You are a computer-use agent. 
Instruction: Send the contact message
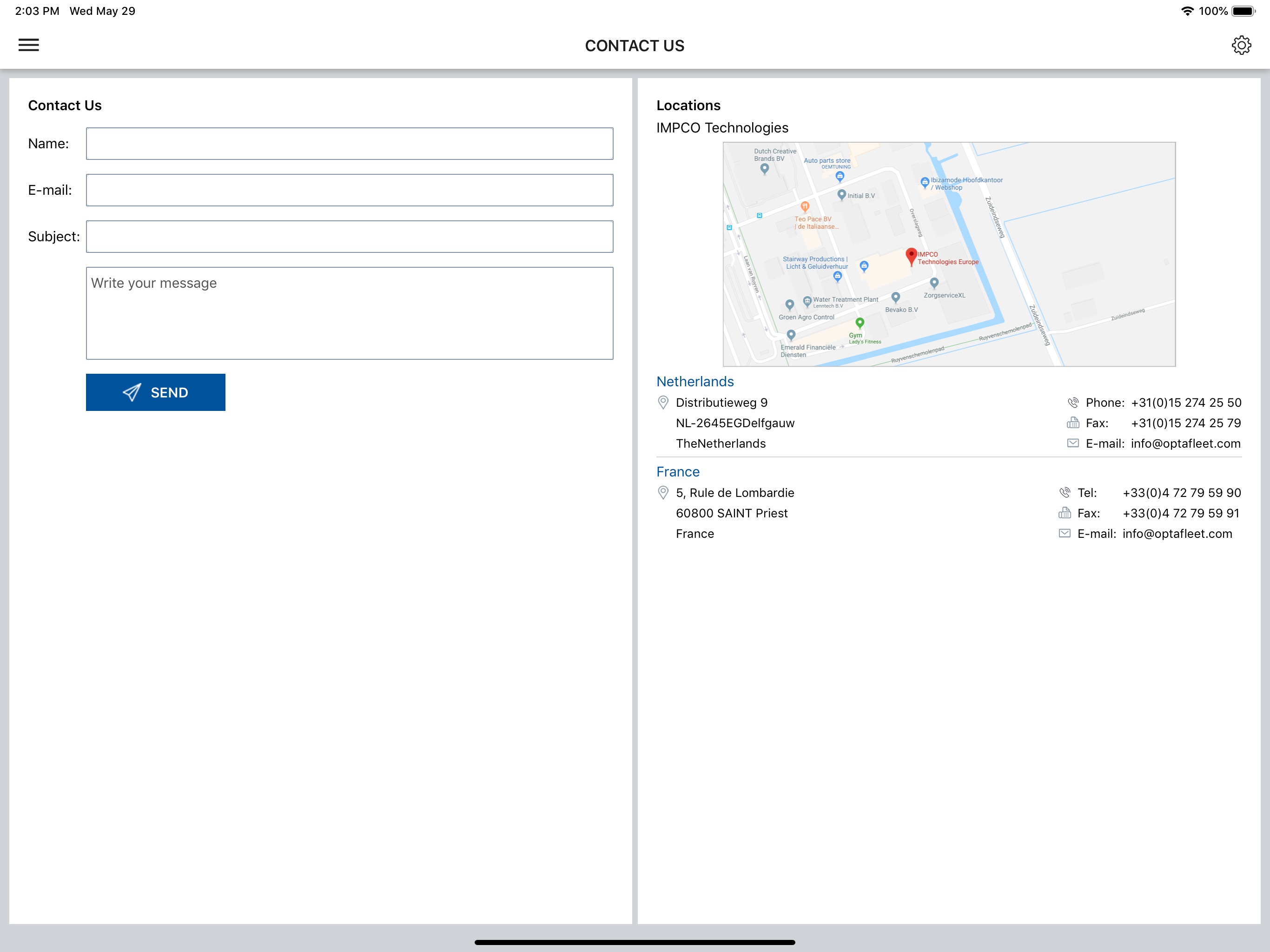(156, 392)
